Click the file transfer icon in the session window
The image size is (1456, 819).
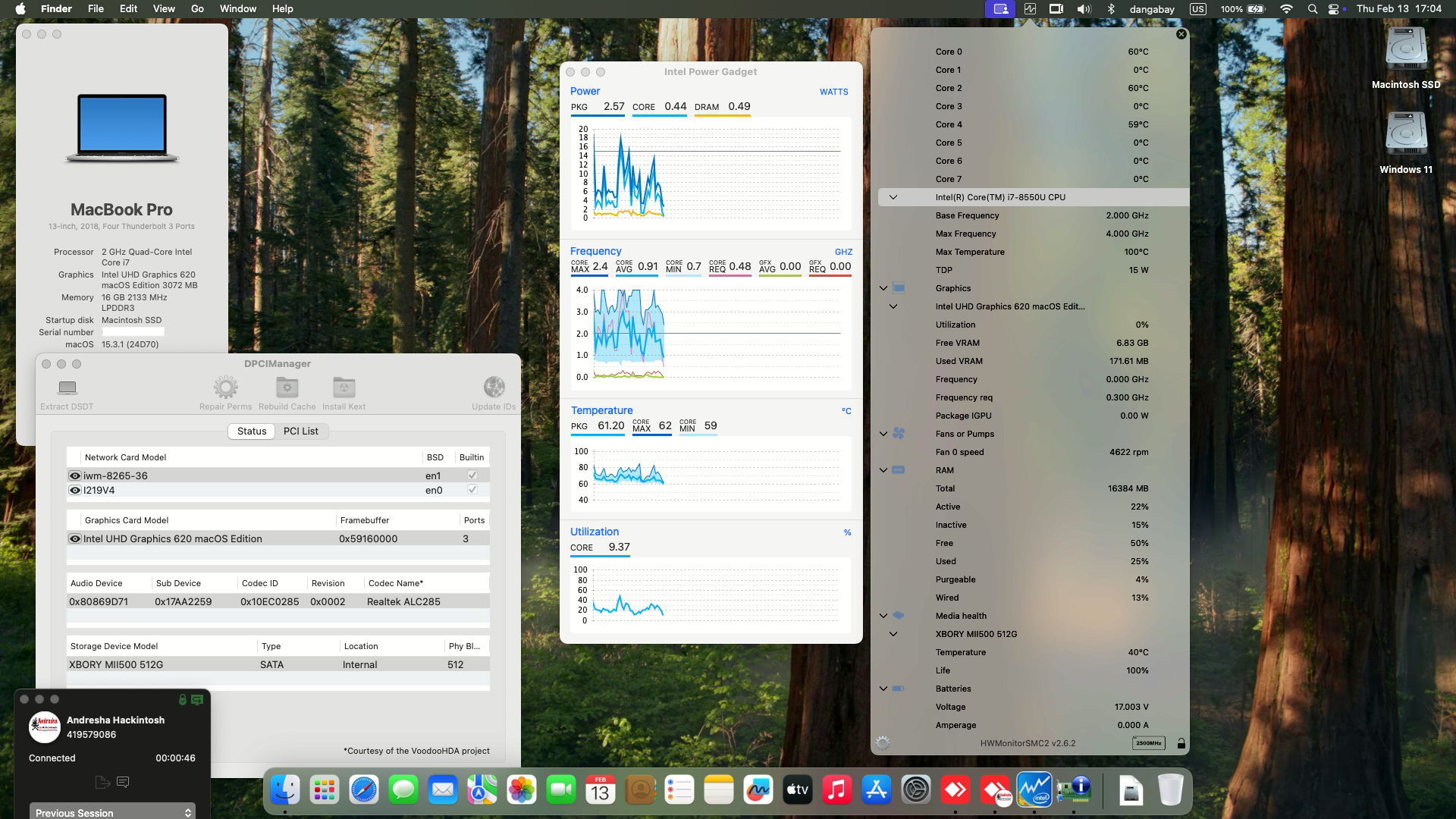[102, 781]
